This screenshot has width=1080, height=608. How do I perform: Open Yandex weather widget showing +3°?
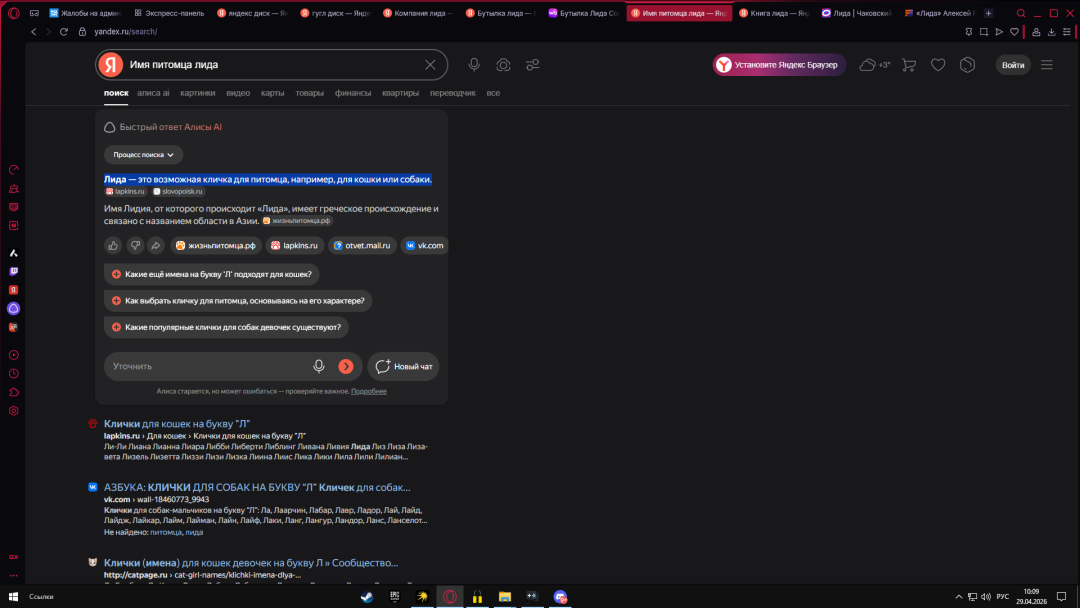pyautogui.click(x=875, y=65)
